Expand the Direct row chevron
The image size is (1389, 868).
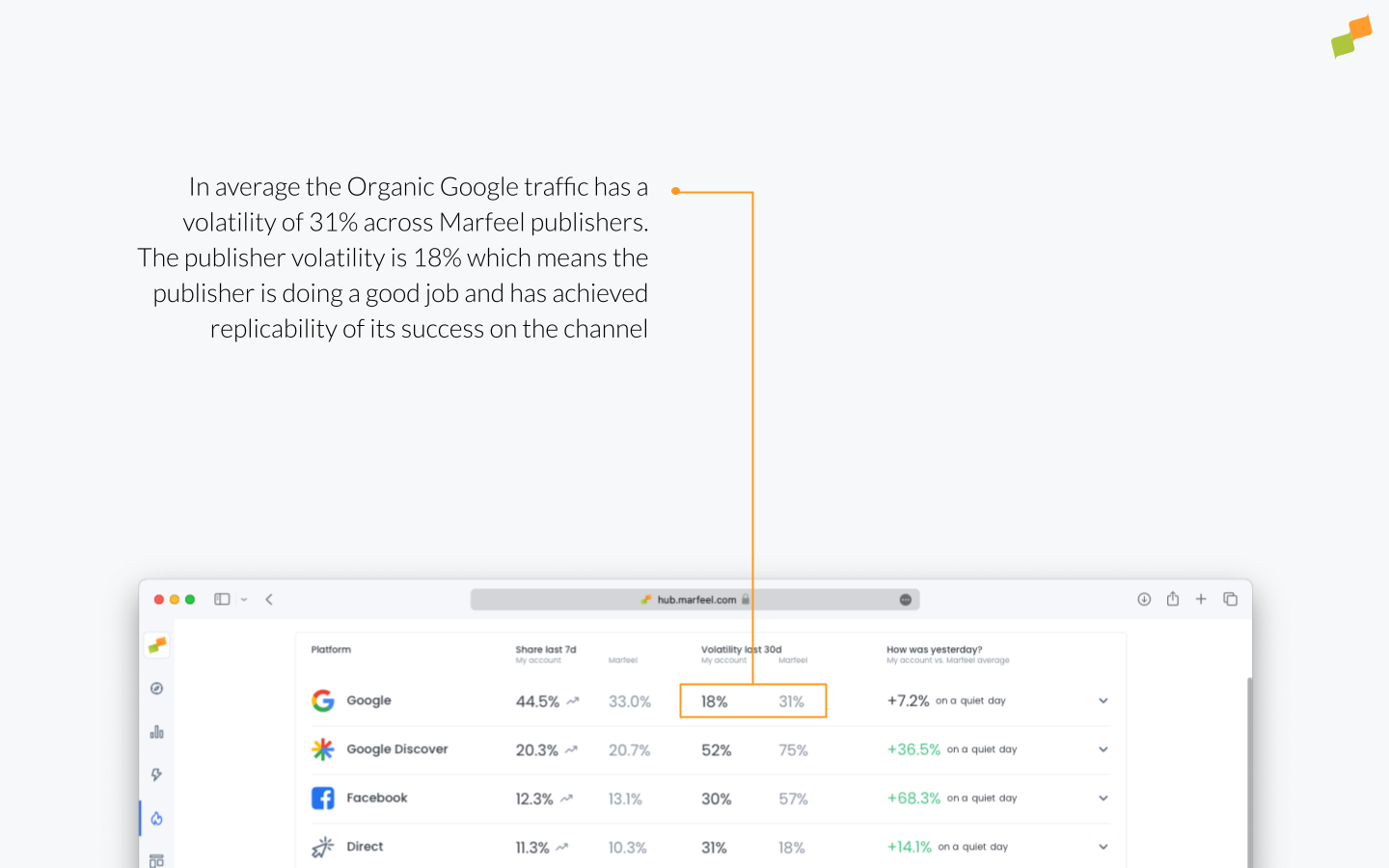[x=1103, y=847]
